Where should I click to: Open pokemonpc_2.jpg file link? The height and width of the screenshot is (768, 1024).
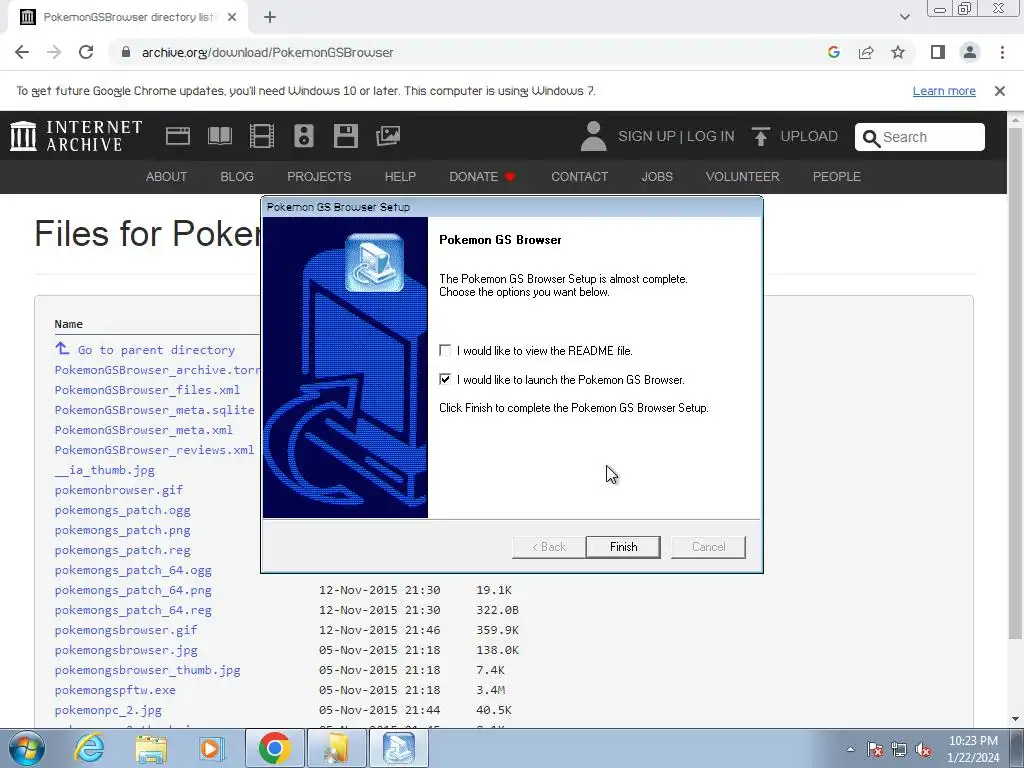[108, 710]
